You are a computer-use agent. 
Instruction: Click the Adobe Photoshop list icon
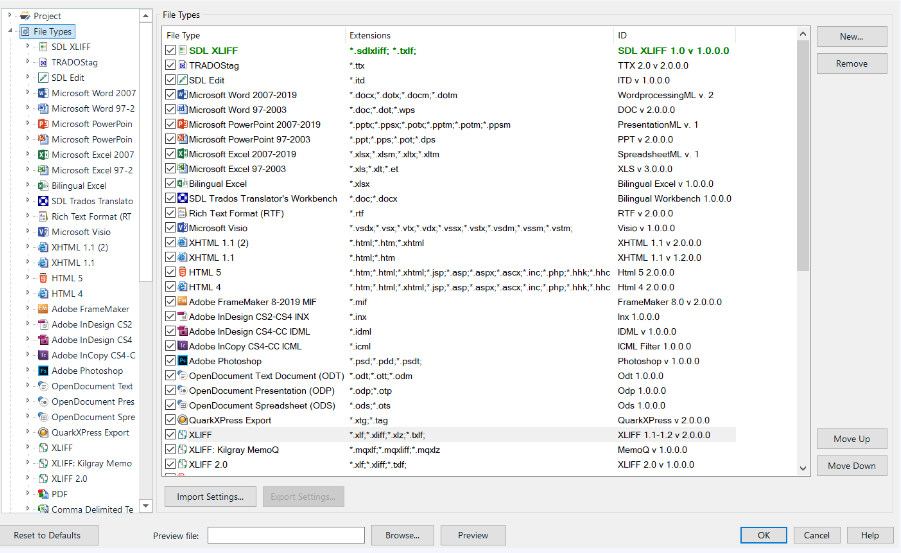(x=183, y=361)
